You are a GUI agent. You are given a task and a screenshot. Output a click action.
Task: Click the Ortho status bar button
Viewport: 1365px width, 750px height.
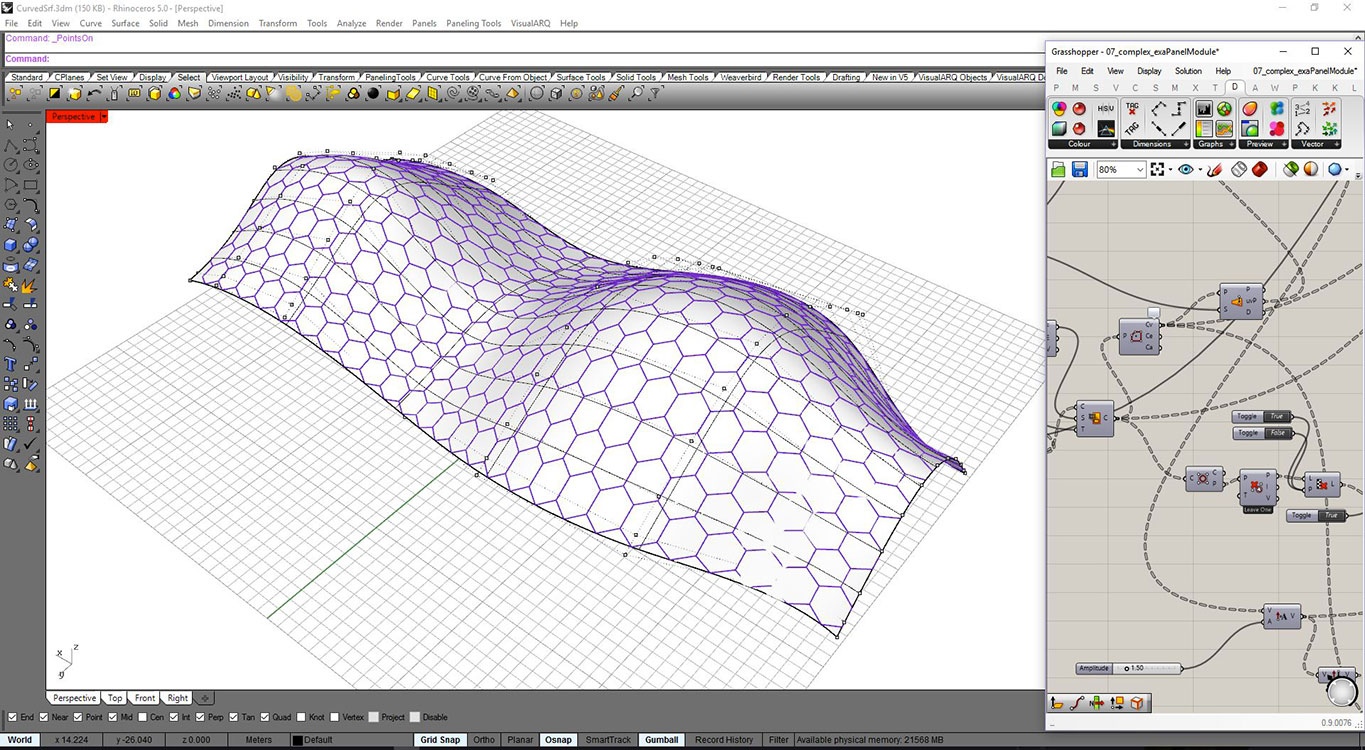(x=484, y=740)
